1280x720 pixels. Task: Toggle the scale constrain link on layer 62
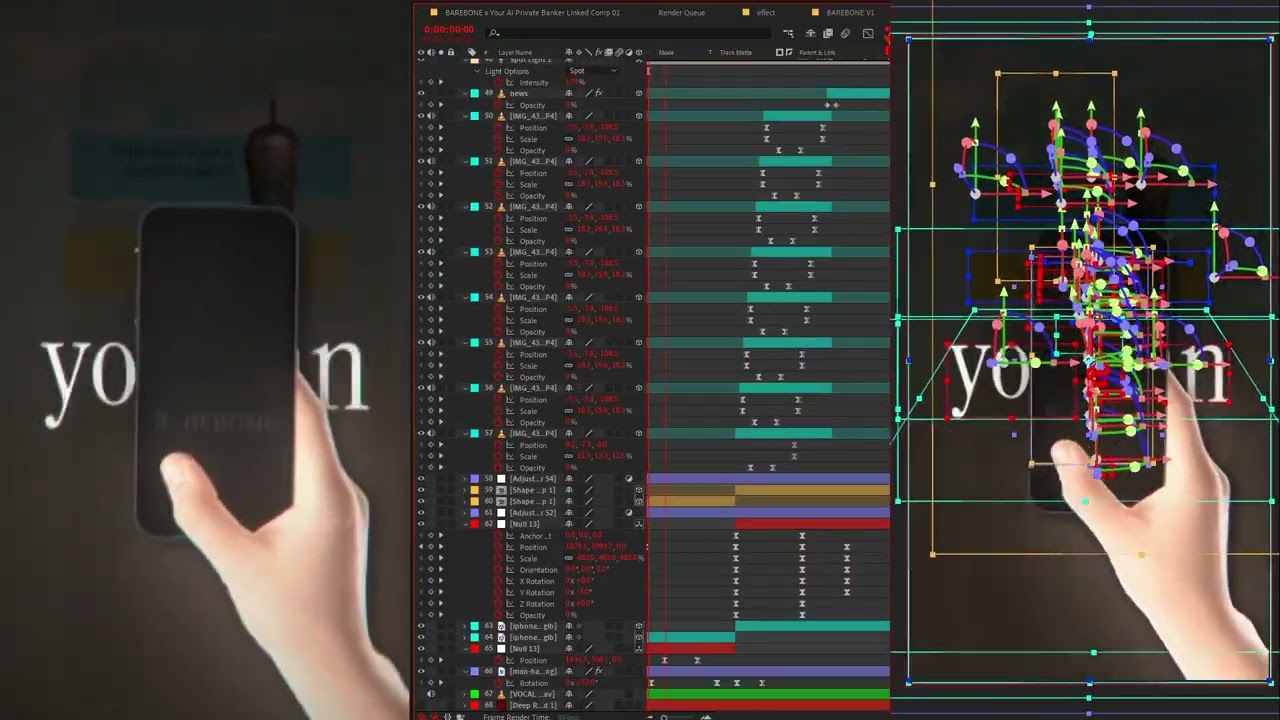[x=568, y=558]
